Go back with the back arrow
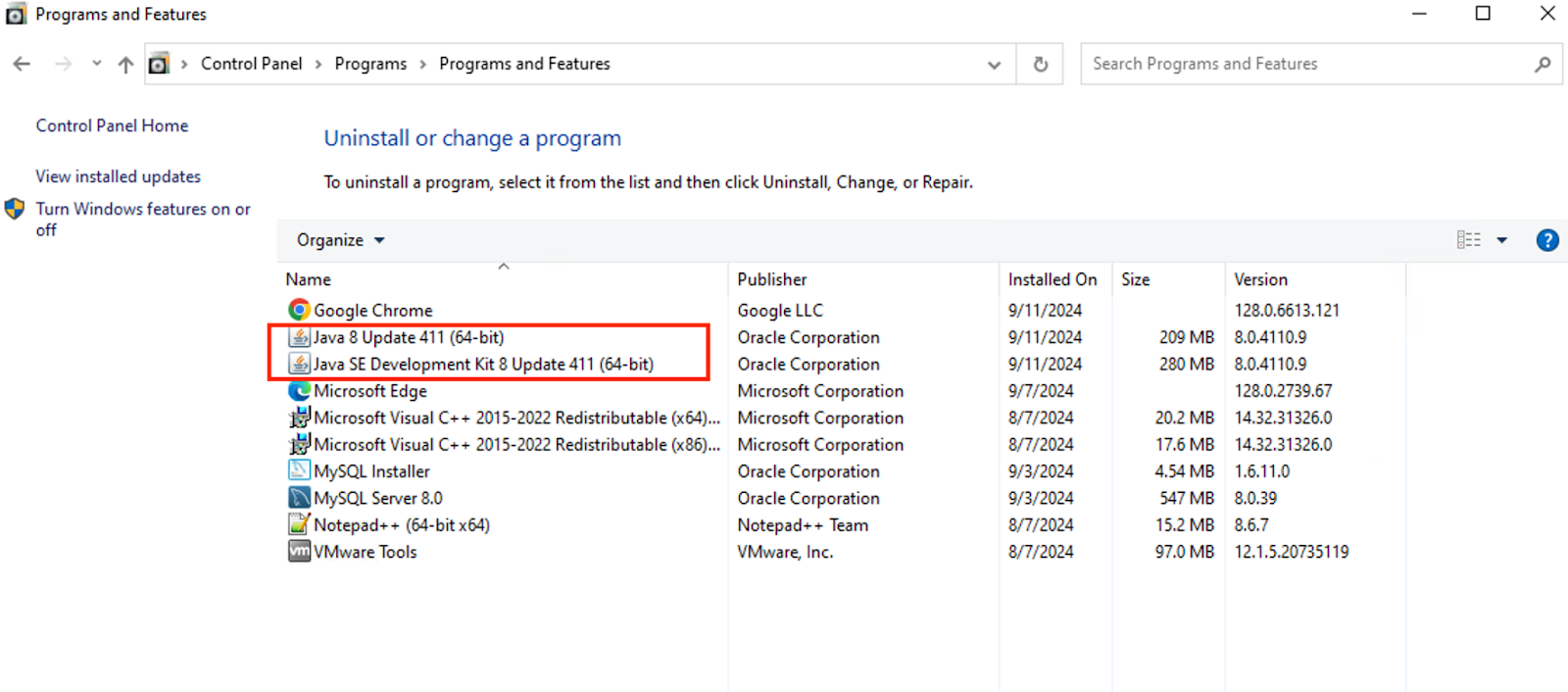The height and width of the screenshot is (692, 1568). 22,64
